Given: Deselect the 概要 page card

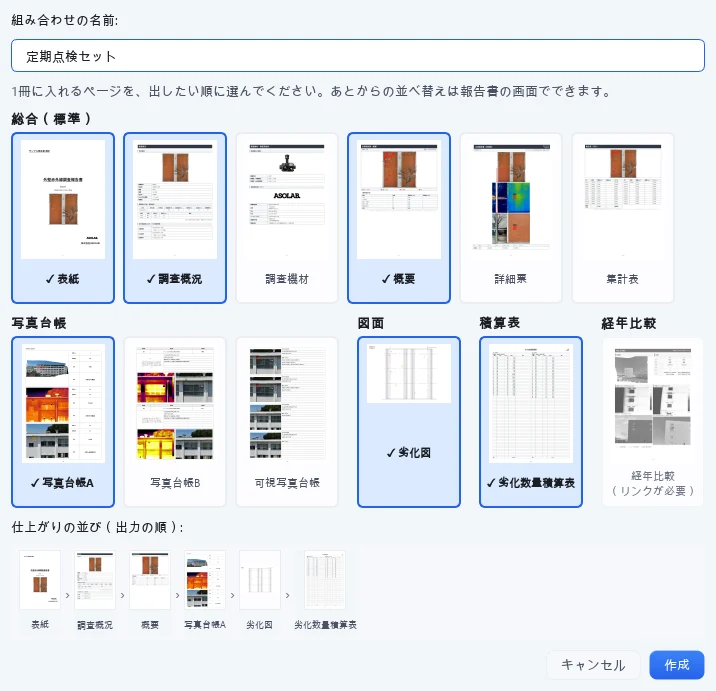Looking at the screenshot, I should coord(399,218).
